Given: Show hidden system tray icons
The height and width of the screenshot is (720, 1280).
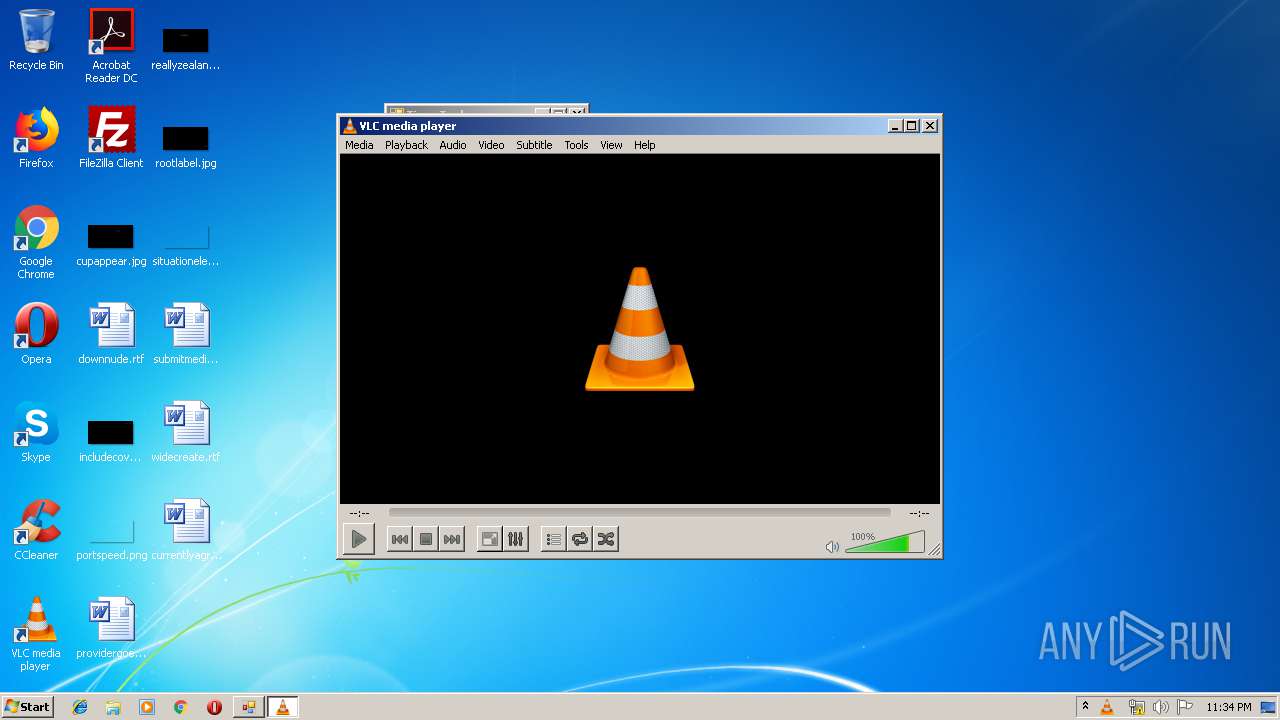Looking at the screenshot, I should [1085, 707].
